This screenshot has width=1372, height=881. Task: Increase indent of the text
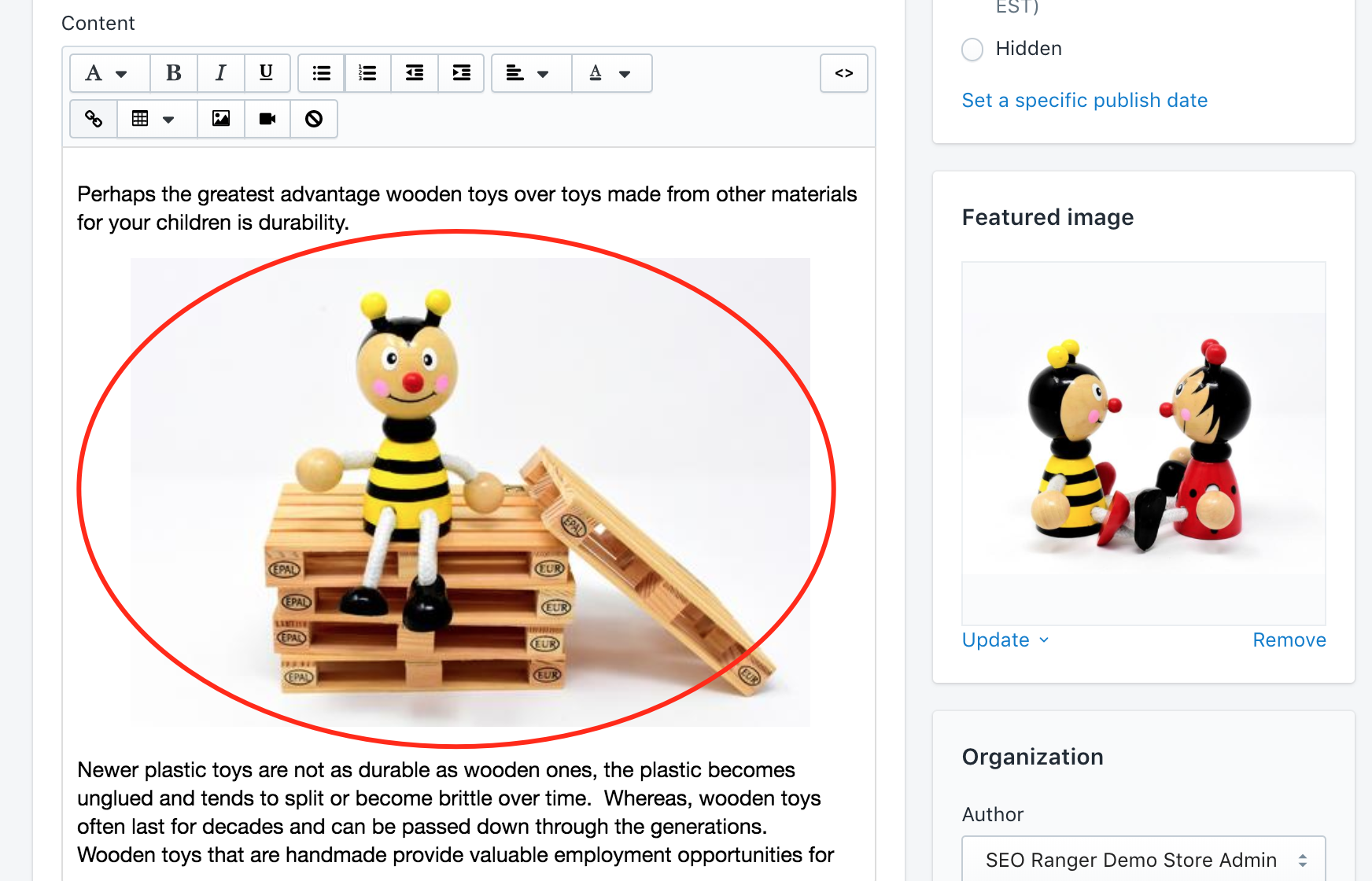point(461,73)
